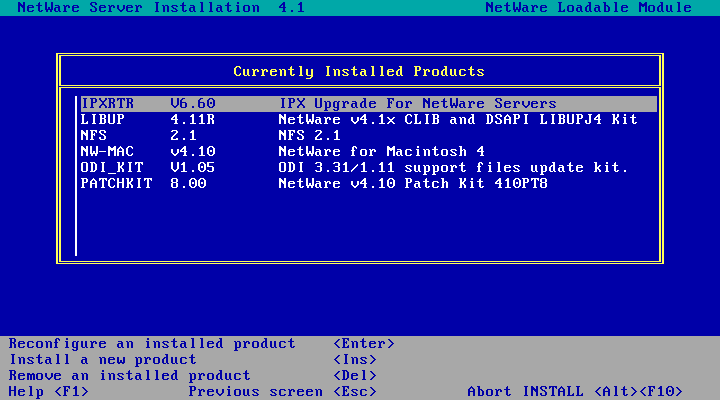Click 'NetWare v4.10 Patch Kit 410PT8' description
Image resolution: width=720 pixels, height=400 pixels.
point(413,184)
